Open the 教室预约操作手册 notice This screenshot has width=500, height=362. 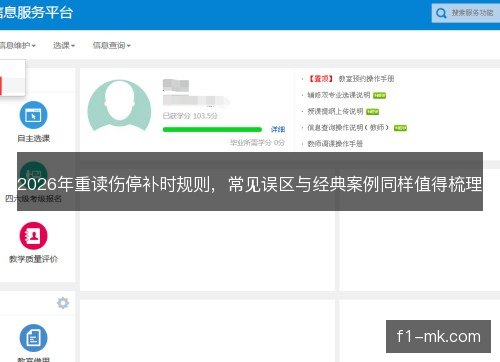click(366, 79)
